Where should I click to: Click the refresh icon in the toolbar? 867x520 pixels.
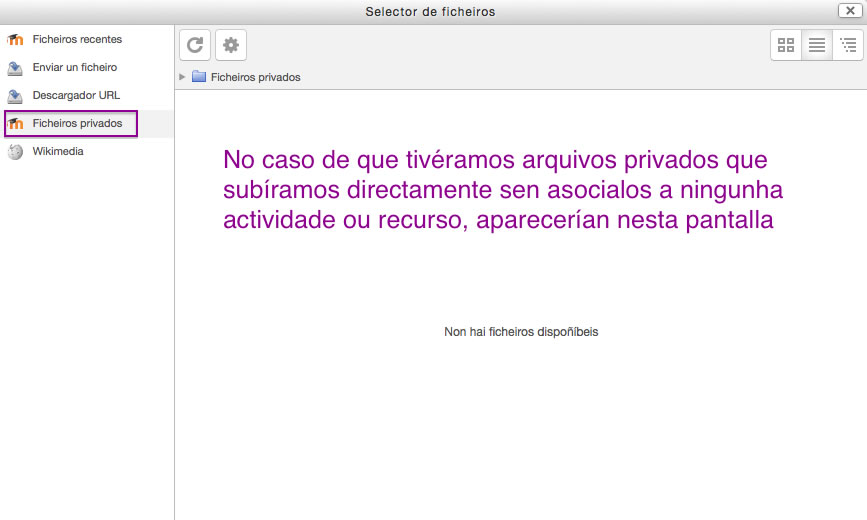(x=195, y=45)
